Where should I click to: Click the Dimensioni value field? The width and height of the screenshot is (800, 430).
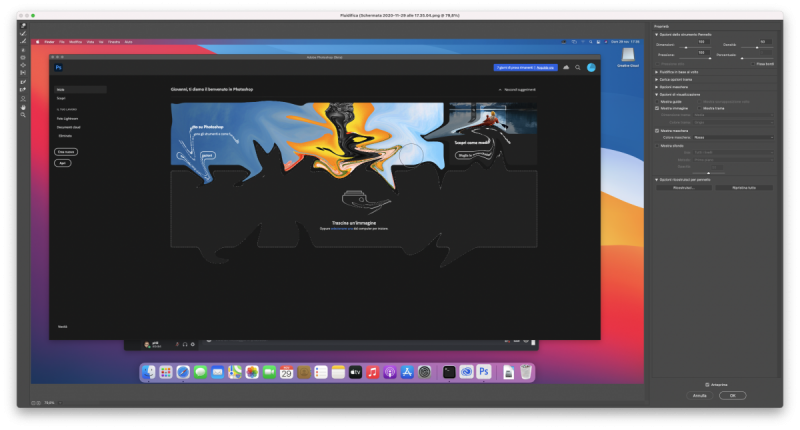tap(704, 42)
